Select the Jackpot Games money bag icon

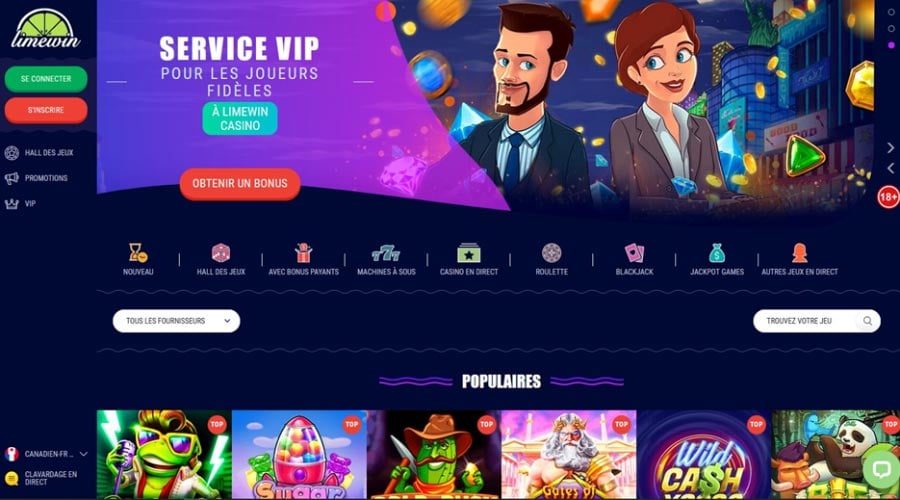717,253
